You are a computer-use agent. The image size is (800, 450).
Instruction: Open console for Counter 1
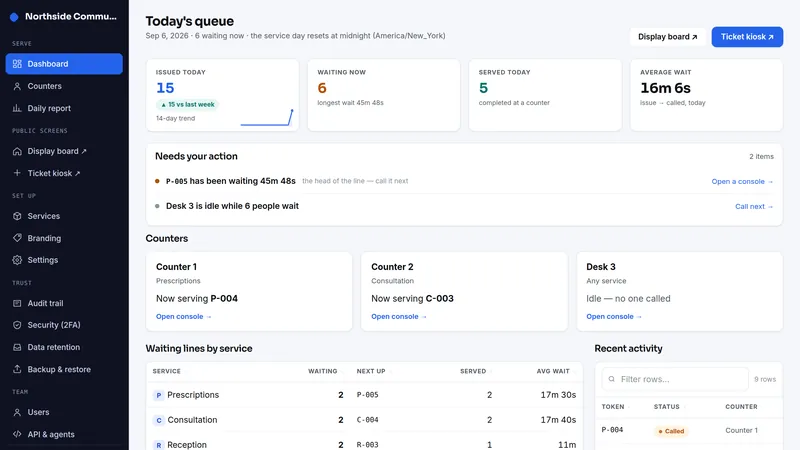(x=184, y=316)
